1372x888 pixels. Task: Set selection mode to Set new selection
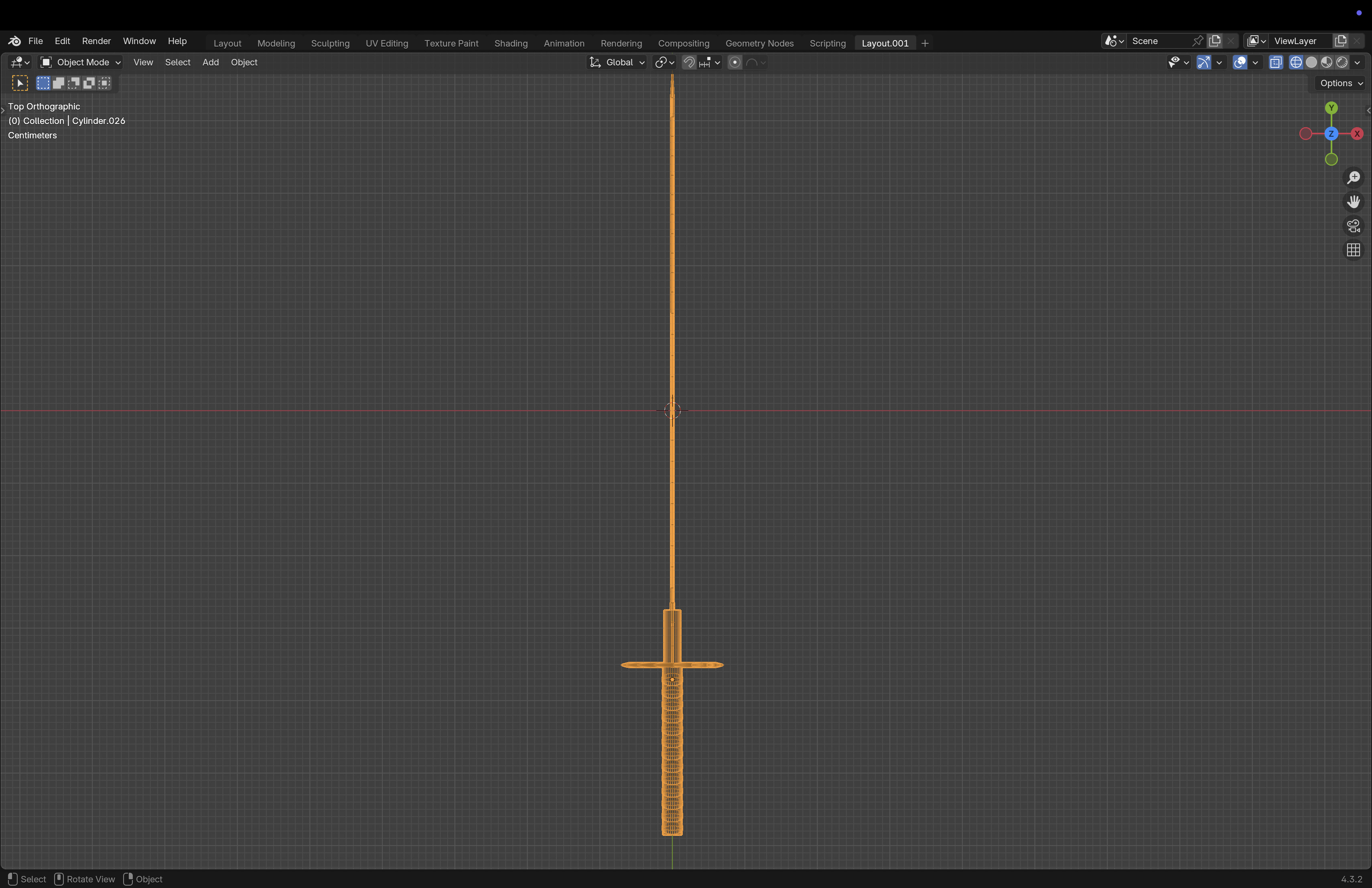(x=43, y=83)
